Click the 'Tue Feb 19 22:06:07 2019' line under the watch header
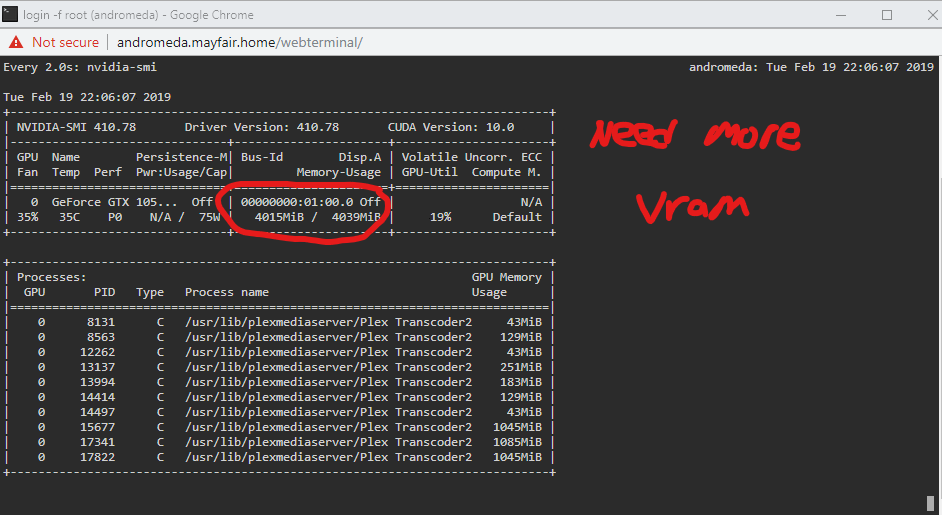The width and height of the screenshot is (942, 515). 87,97
